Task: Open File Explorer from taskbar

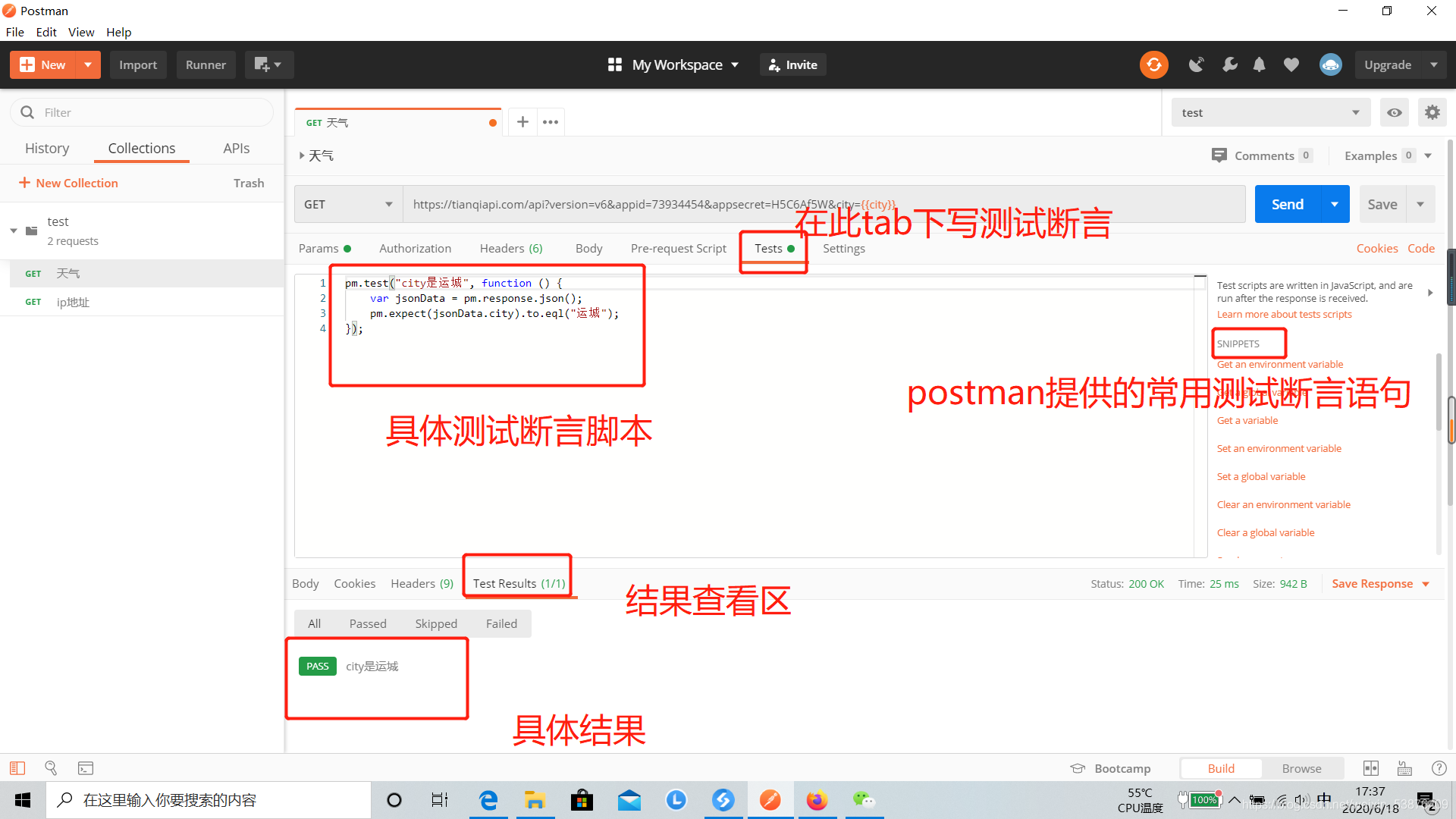Action: (x=535, y=800)
